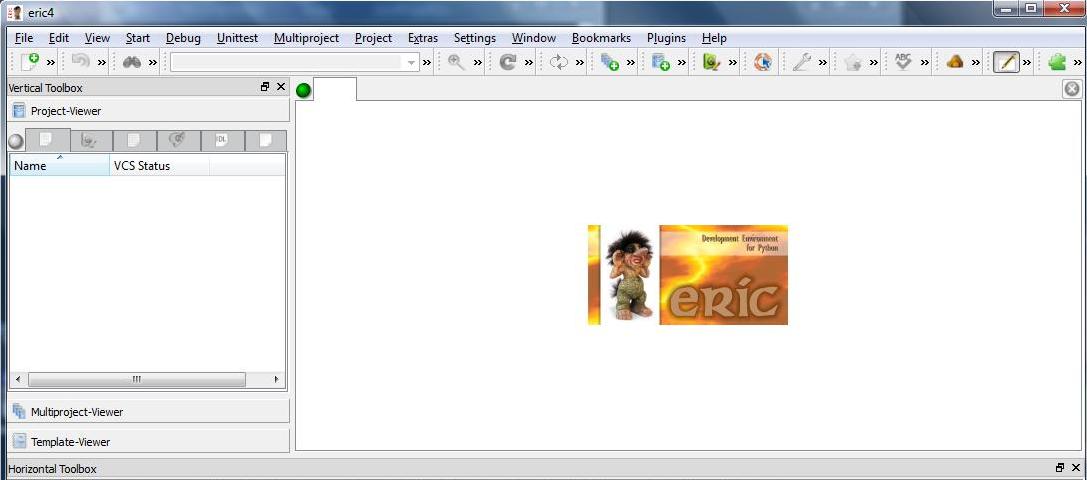
Task: Launch Qt Designer from the green toolbar icon
Action: (x=711, y=62)
